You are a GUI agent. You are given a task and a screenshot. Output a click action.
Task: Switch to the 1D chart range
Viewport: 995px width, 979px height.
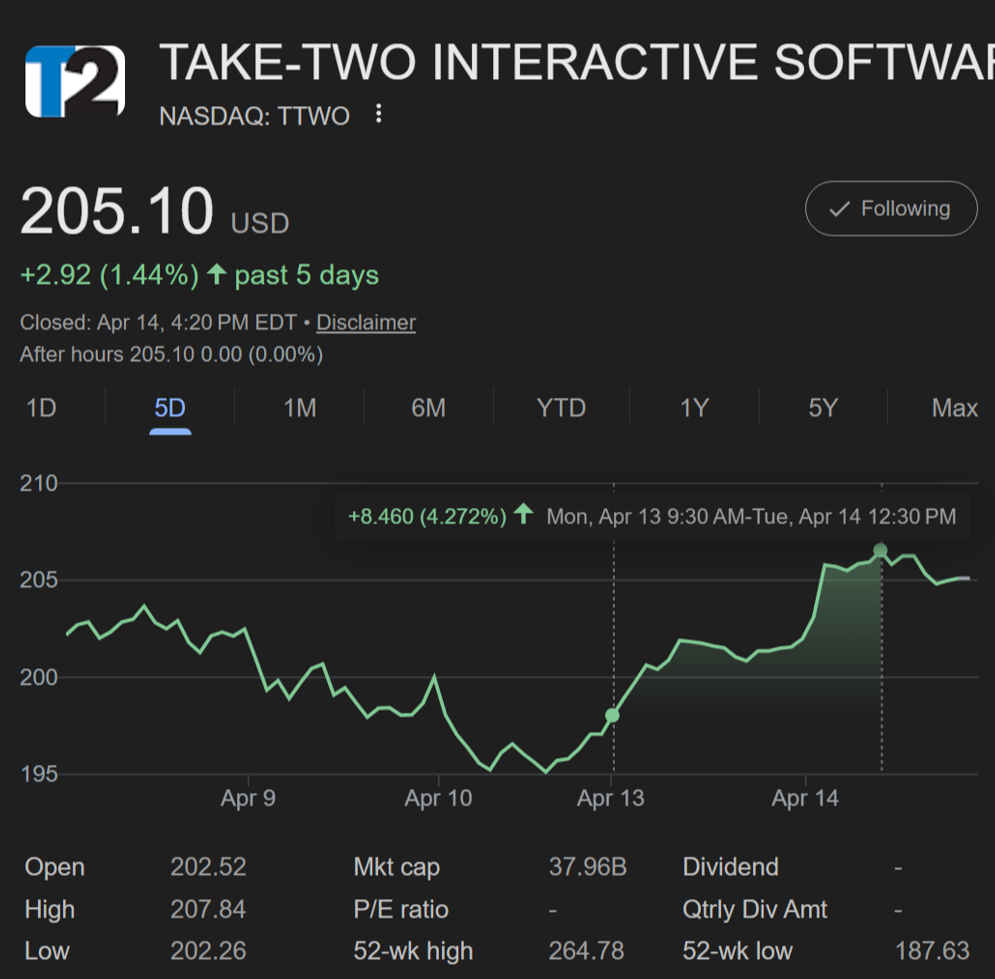click(x=41, y=408)
